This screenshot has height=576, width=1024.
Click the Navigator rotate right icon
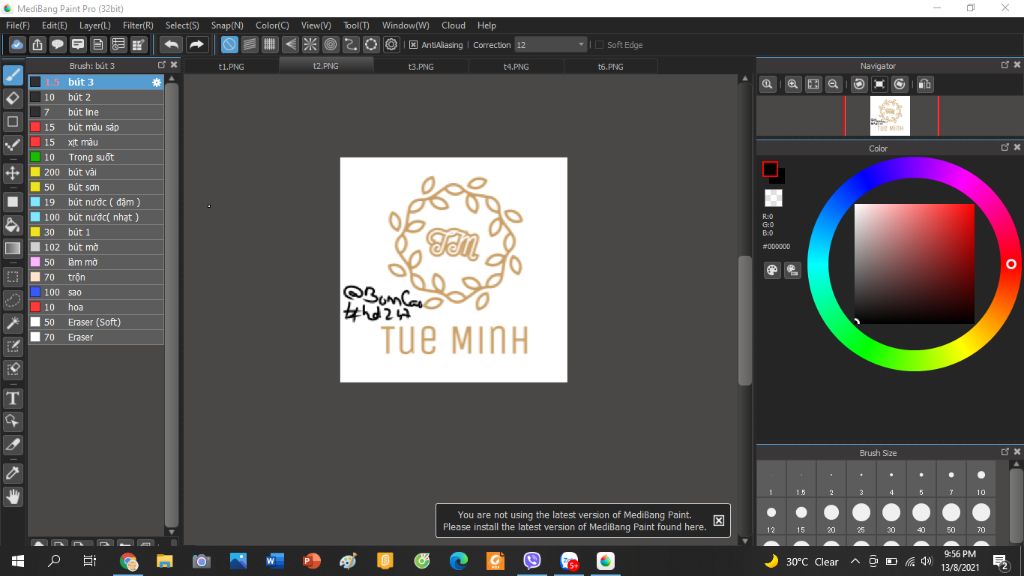coord(900,84)
